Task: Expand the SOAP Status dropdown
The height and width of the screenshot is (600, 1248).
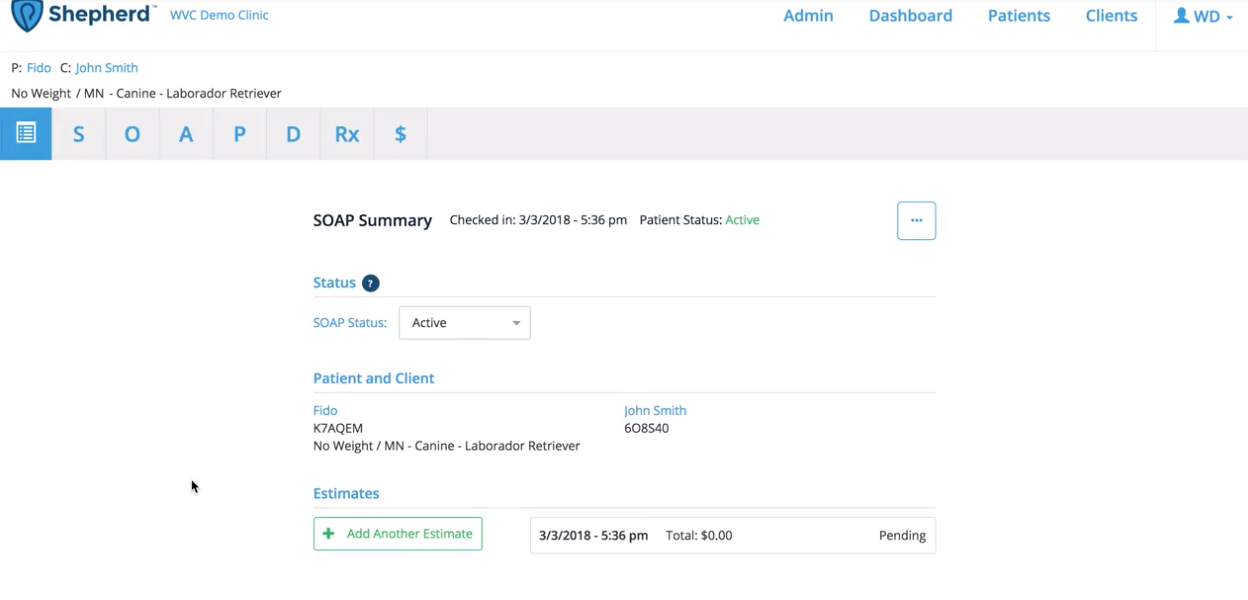Action: tap(465, 323)
